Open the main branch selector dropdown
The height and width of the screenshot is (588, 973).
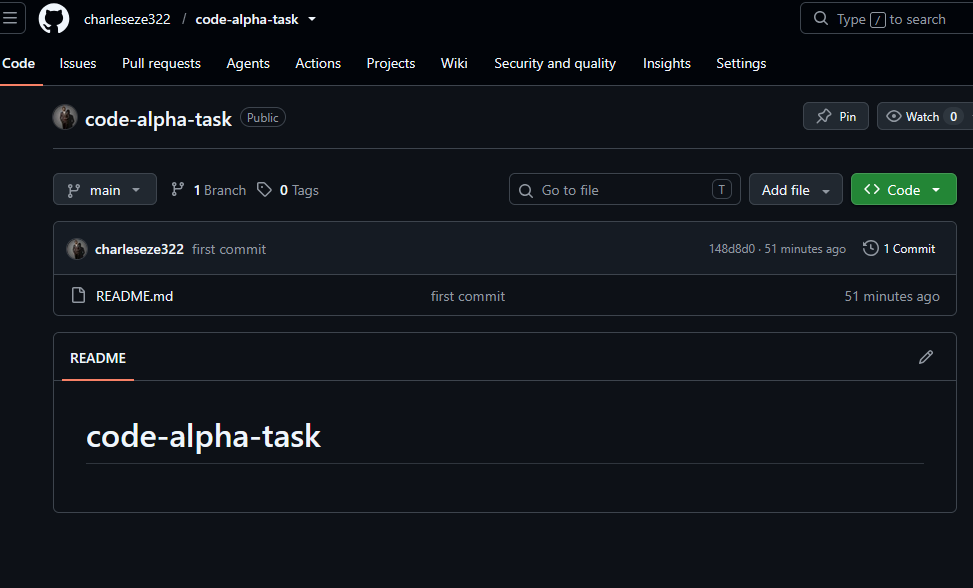105,189
